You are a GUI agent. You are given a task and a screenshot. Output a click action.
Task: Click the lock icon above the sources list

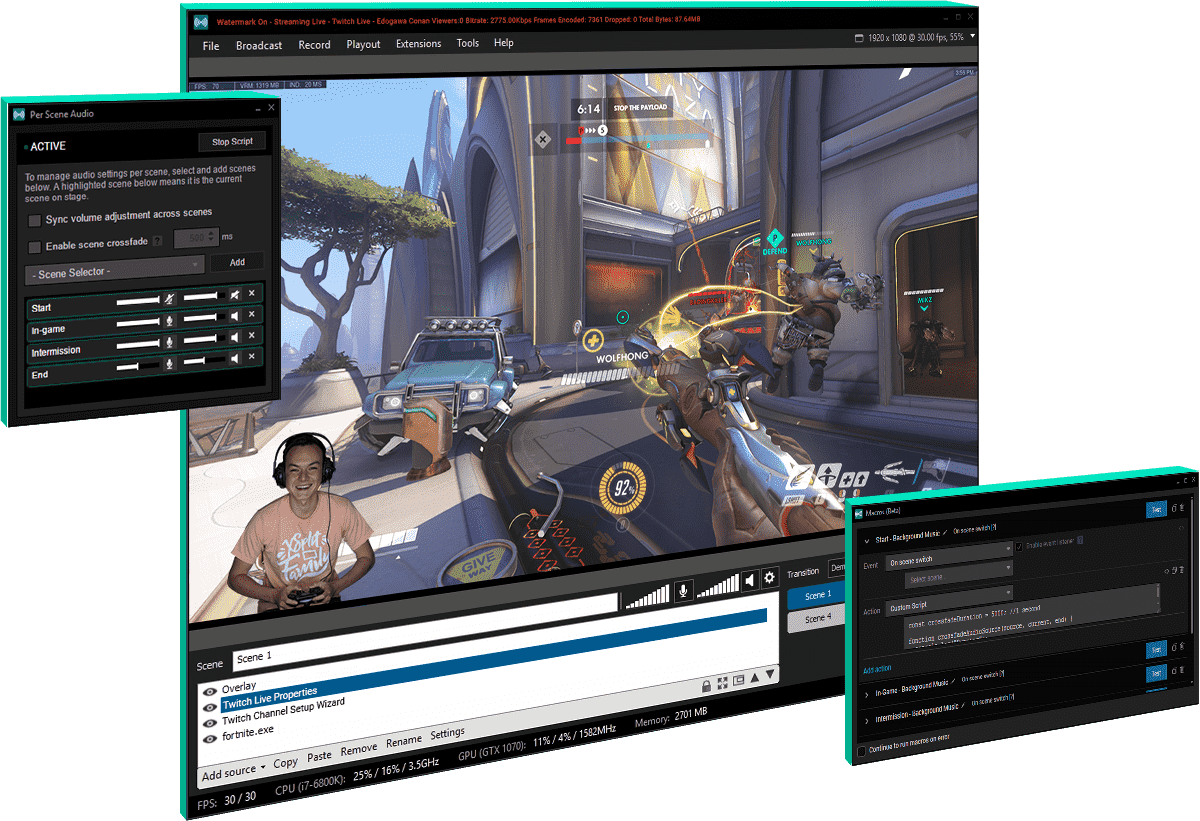point(707,685)
